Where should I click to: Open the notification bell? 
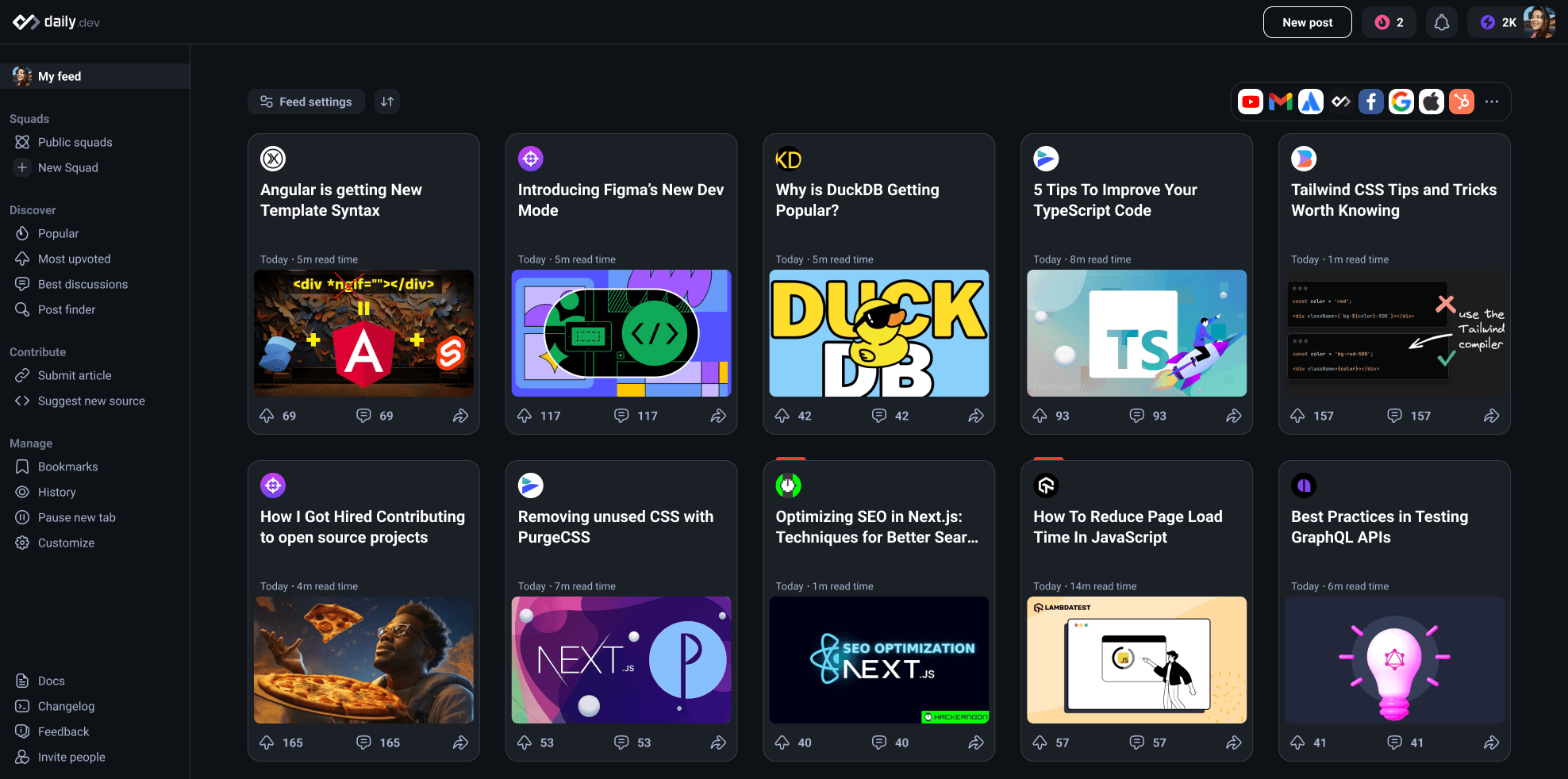[x=1442, y=21]
